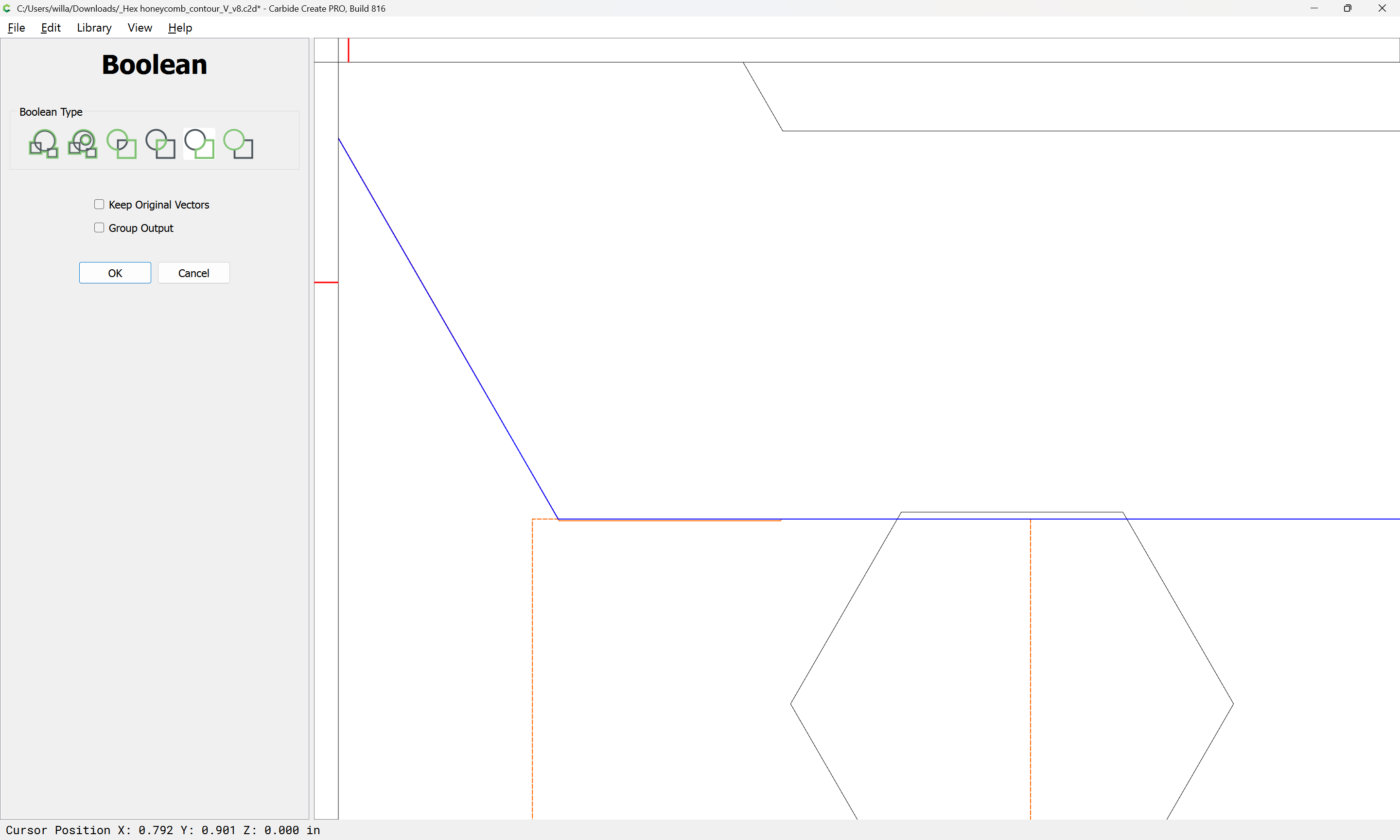Viewport: 1400px width, 840px height.
Task: Cancel the Boolean operation
Action: [193, 273]
